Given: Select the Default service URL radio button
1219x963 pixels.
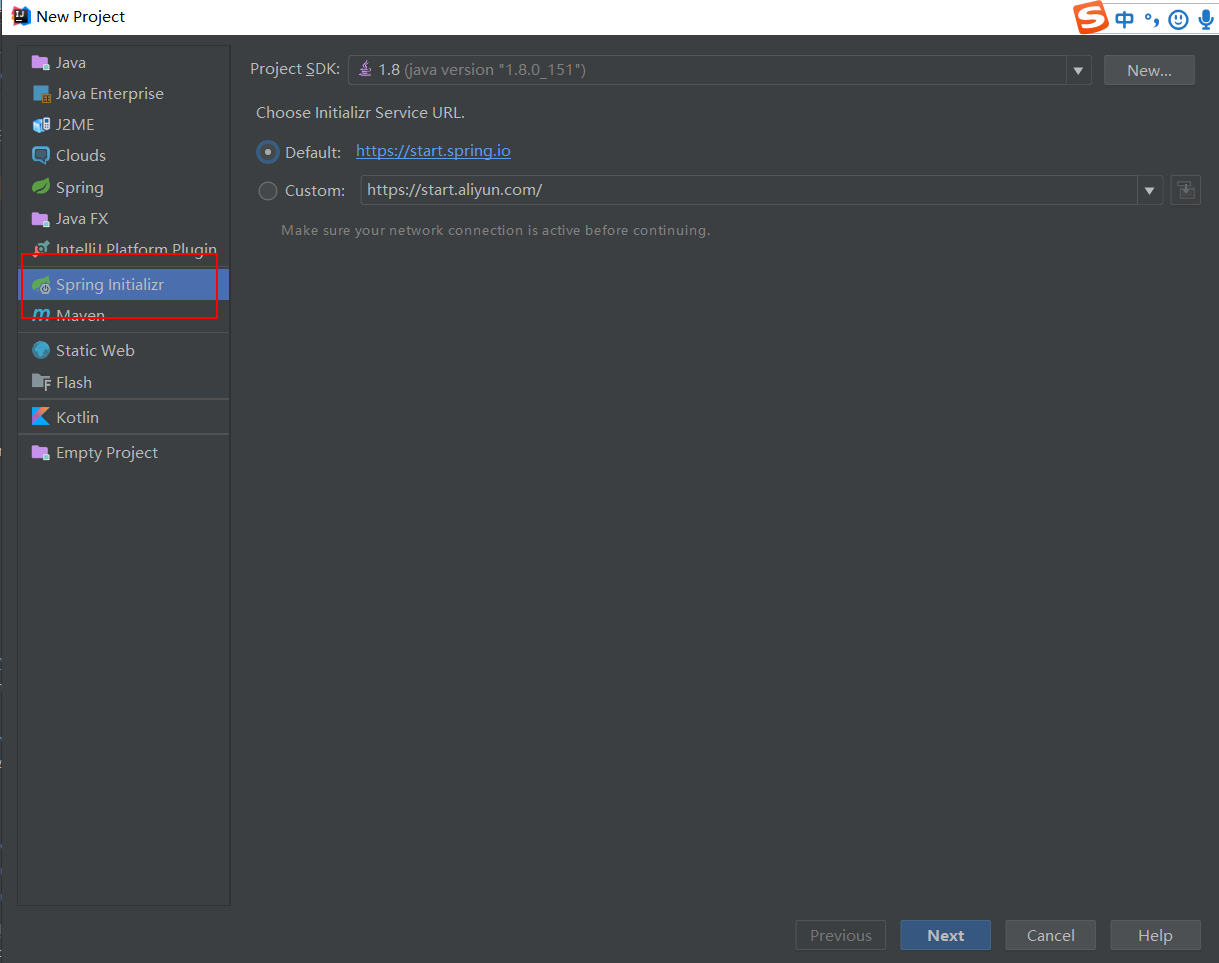Looking at the screenshot, I should pyautogui.click(x=268, y=152).
